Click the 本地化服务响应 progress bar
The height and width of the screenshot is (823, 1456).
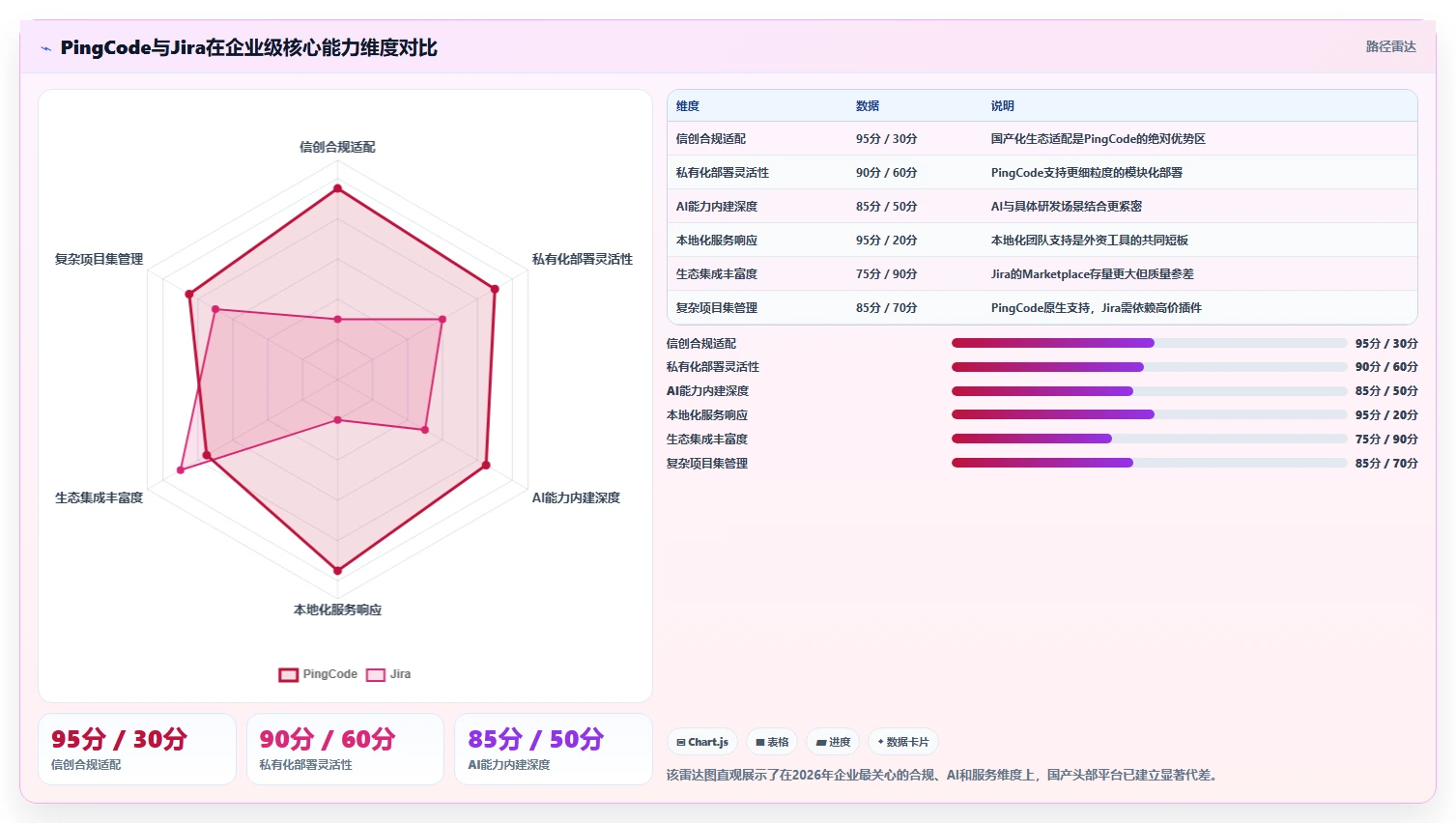1150,415
